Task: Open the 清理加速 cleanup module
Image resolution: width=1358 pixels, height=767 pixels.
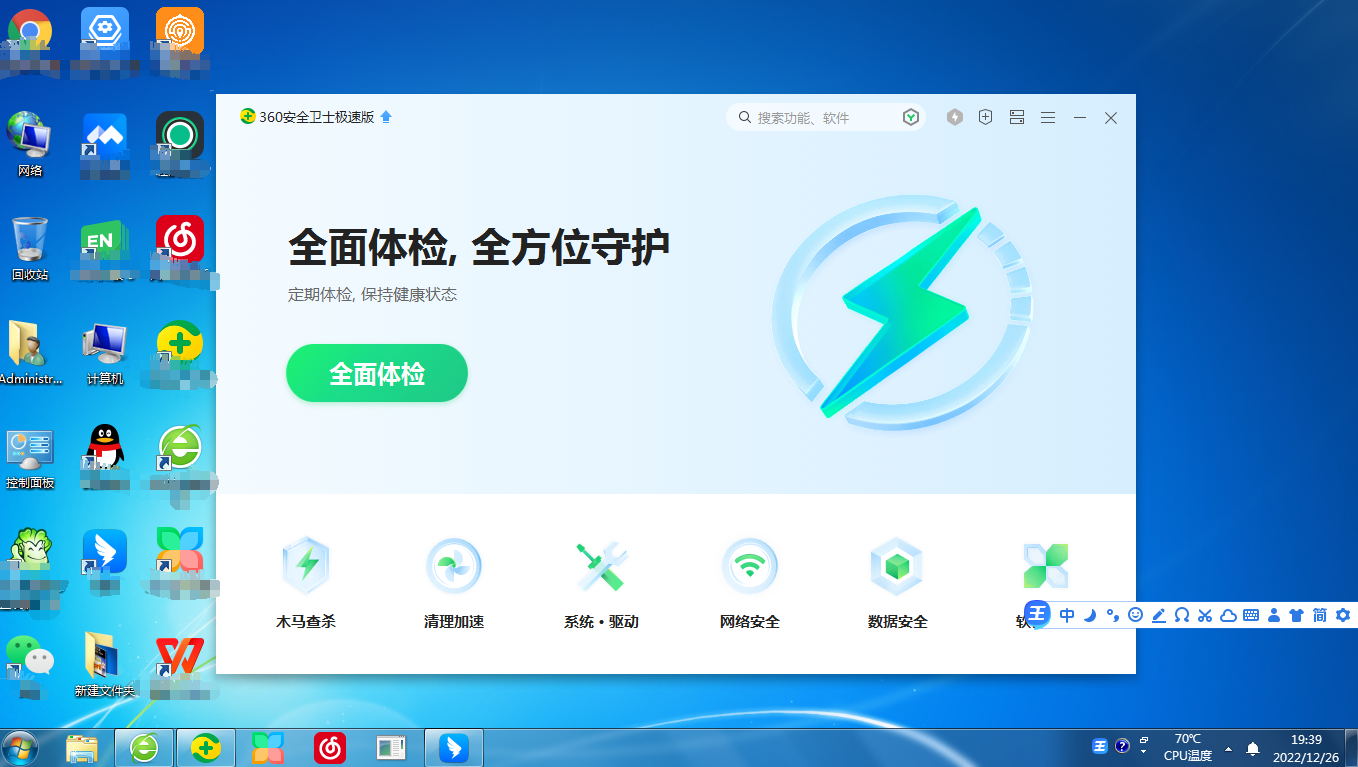Action: (x=454, y=584)
